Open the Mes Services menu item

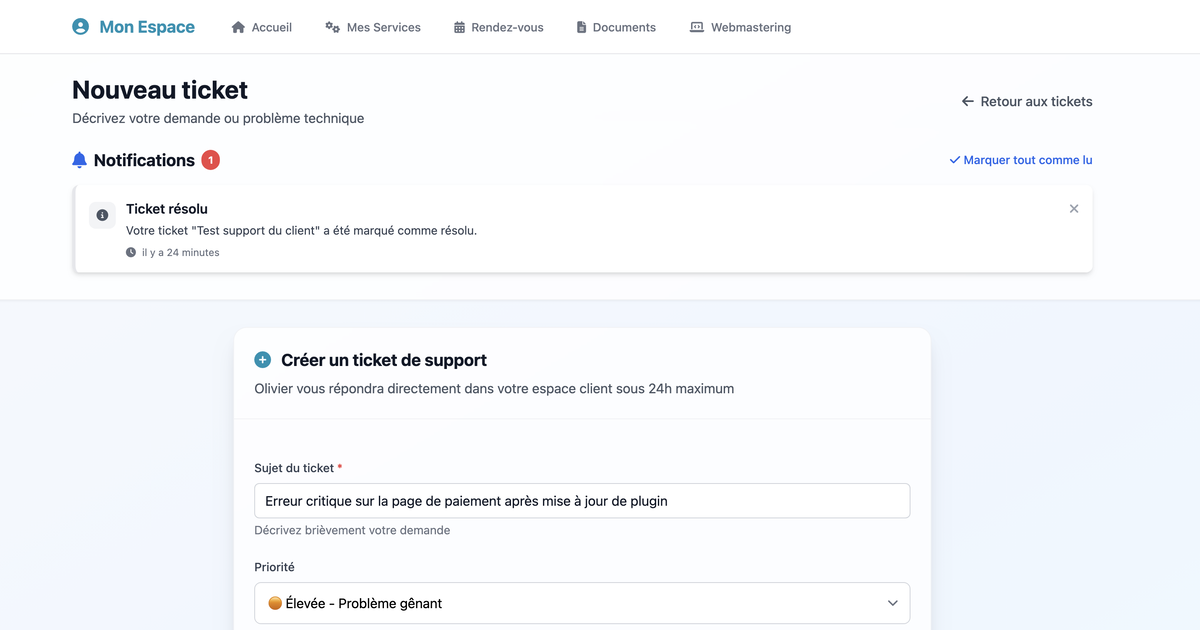(373, 27)
